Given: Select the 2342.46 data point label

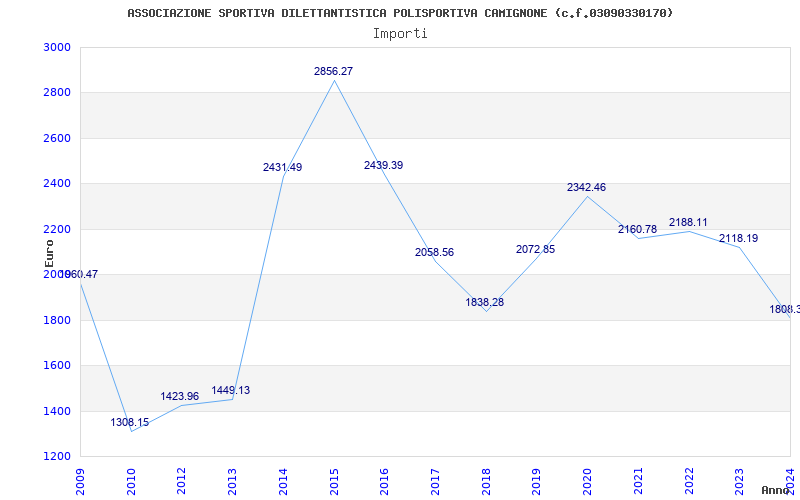Looking at the screenshot, I should (x=586, y=188).
